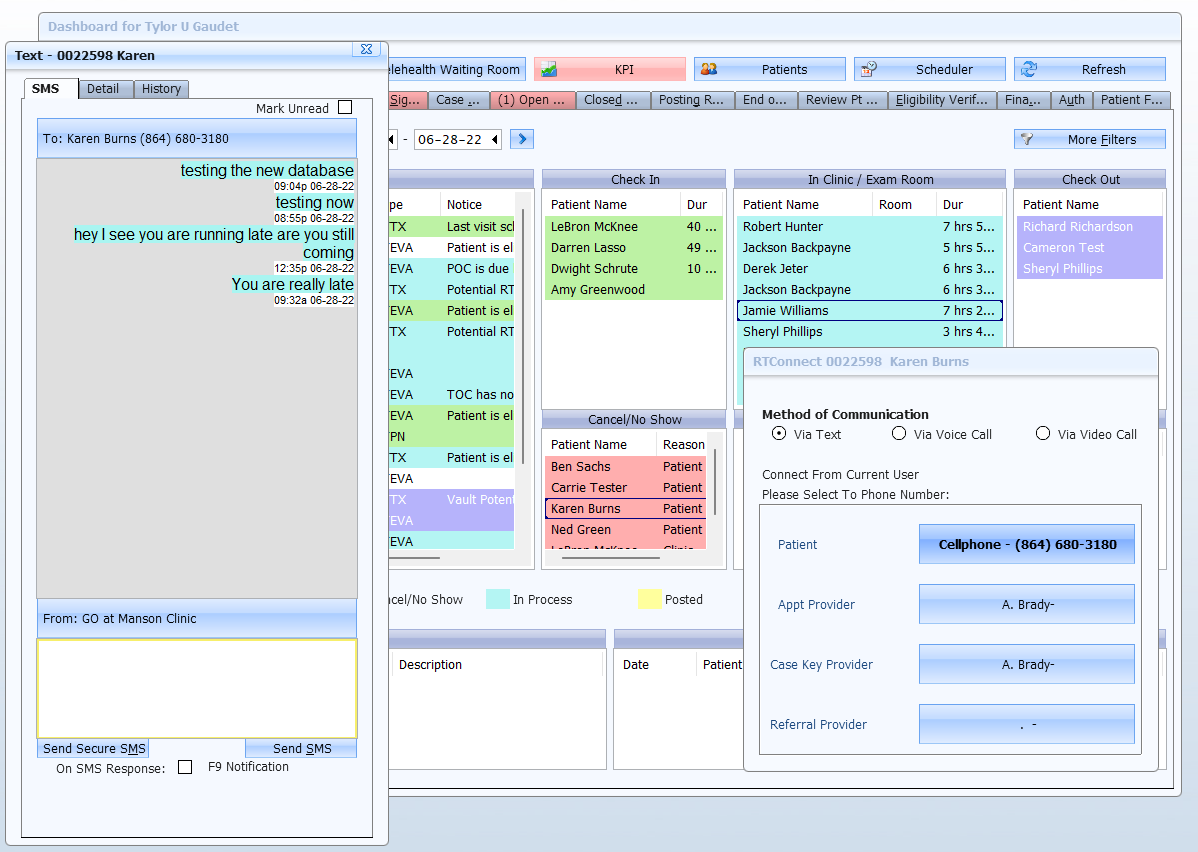Image resolution: width=1198 pixels, height=852 pixels.
Task: Click the Posted yellow legend swatch
Action: coord(649,599)
